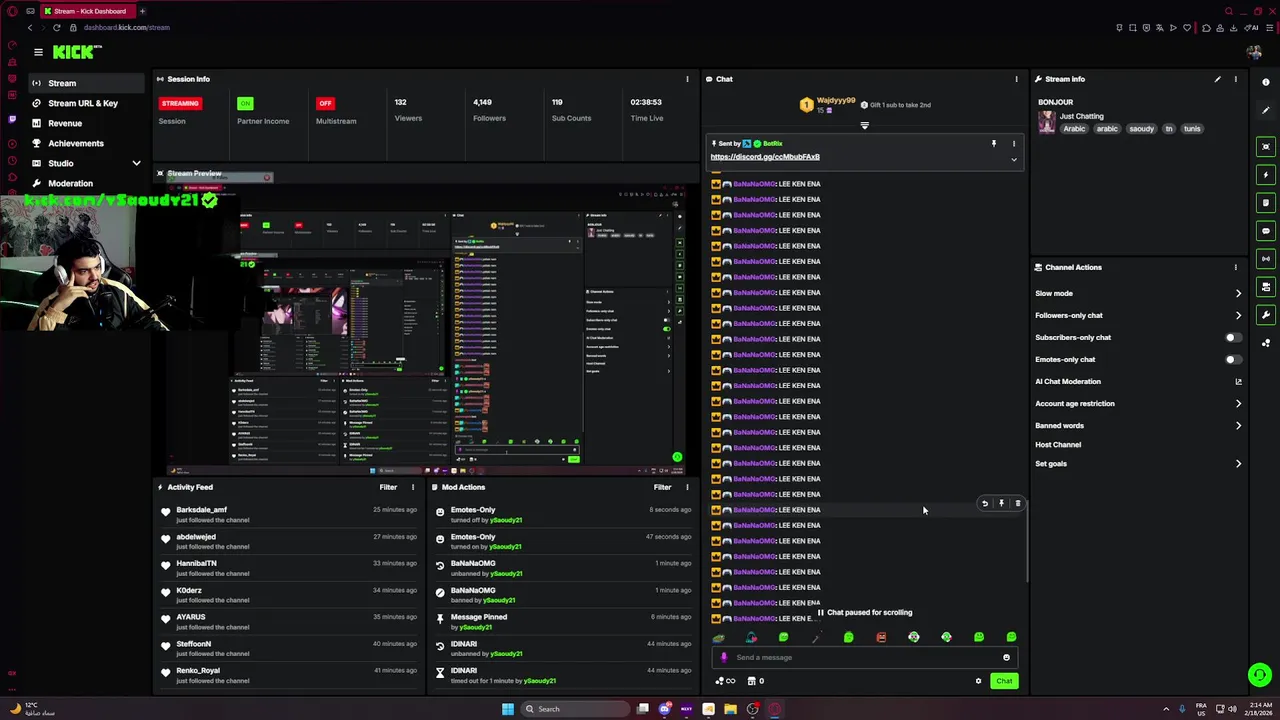Click the Stream Preview thumbnail
Image resolution: width=1280 pixels, height=720 pixels.
tap(426, 330)
